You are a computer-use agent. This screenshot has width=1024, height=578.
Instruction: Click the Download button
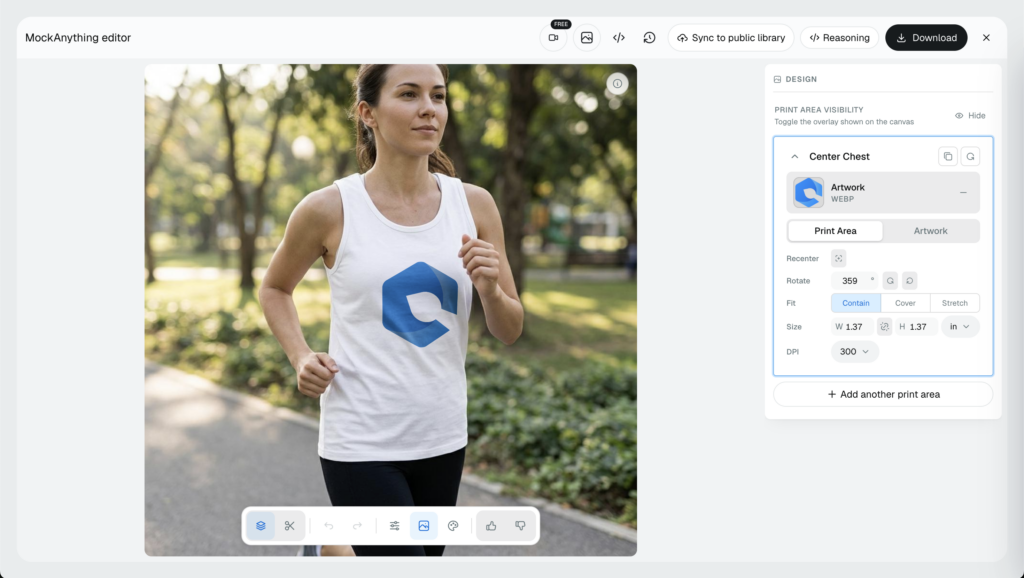[x=926, y=38]
